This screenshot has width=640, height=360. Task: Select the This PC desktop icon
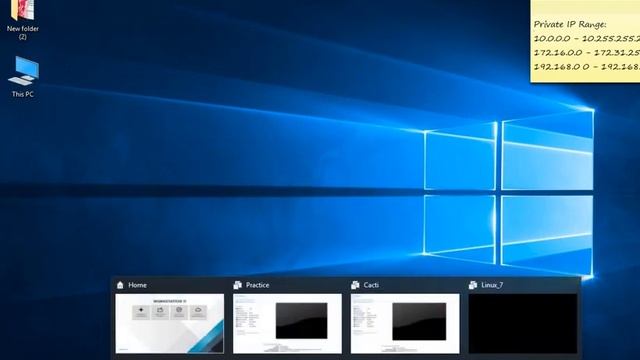23,76
